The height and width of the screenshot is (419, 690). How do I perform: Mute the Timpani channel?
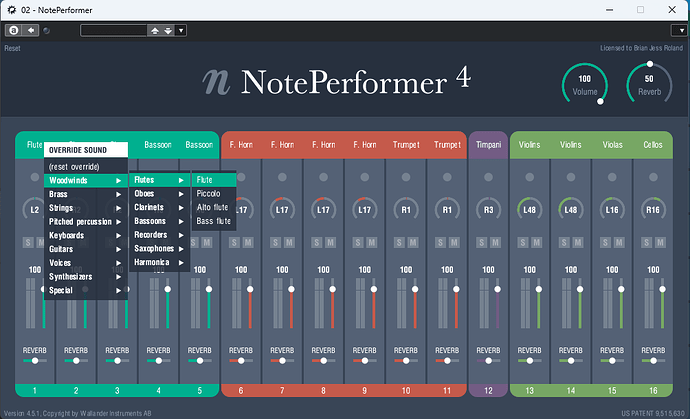495,243
